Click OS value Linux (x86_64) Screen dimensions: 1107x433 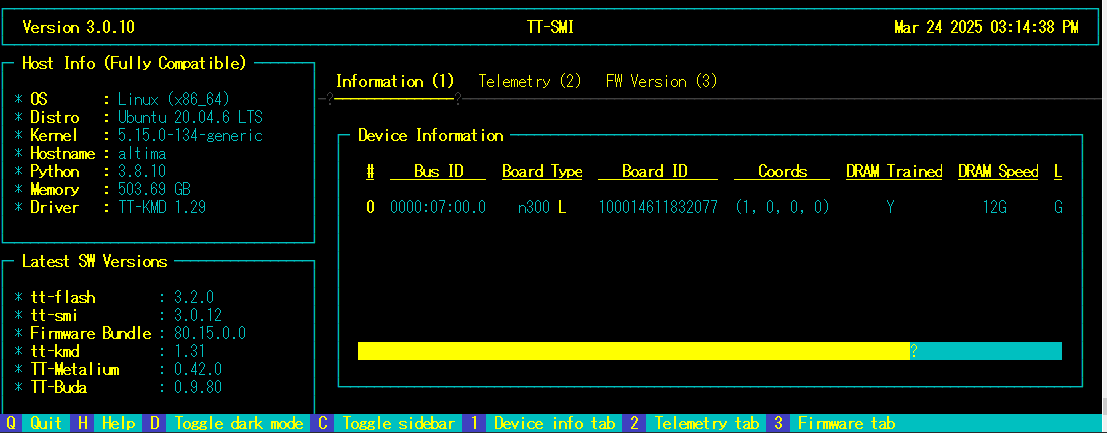pos(174,100)
